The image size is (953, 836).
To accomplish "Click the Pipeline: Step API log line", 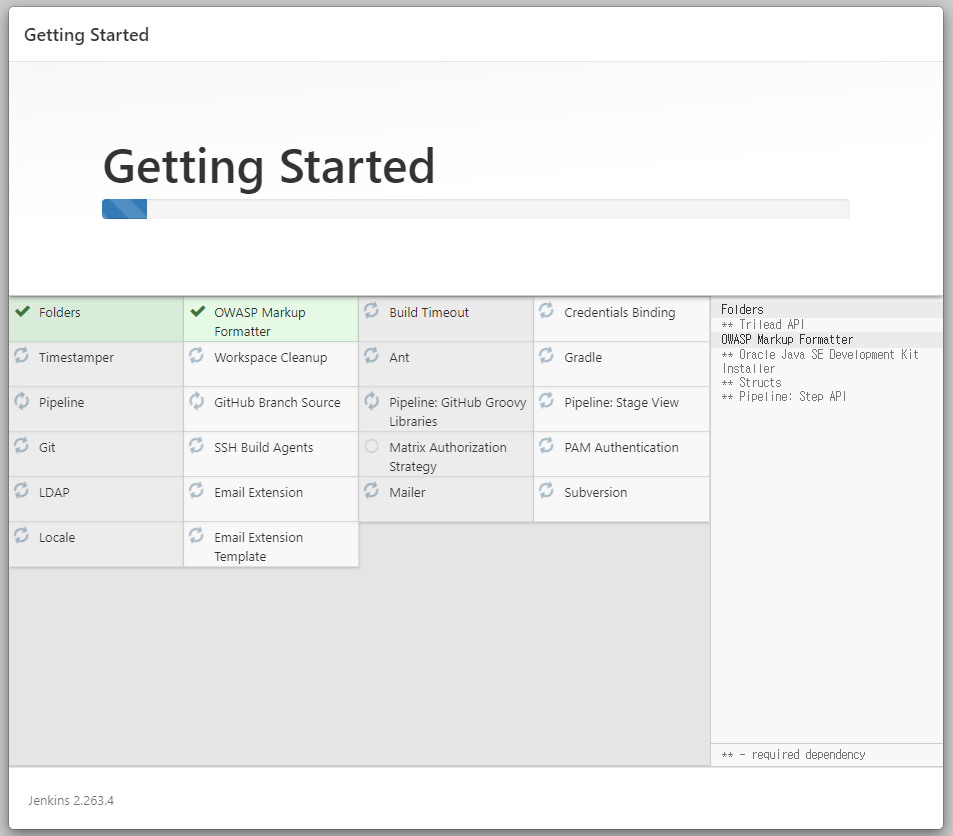I will (783, 396).
